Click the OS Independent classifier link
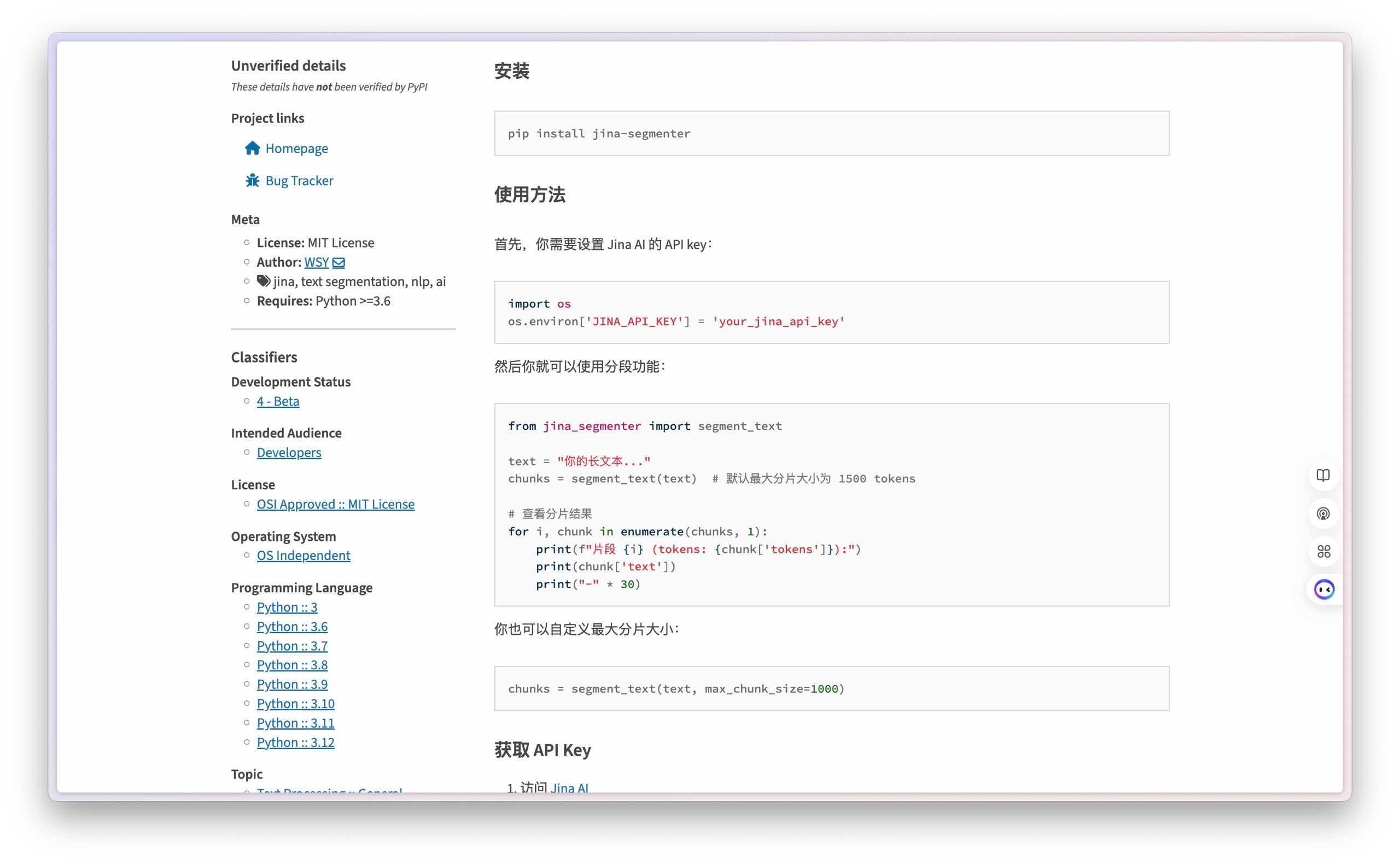 coord(303,556)
